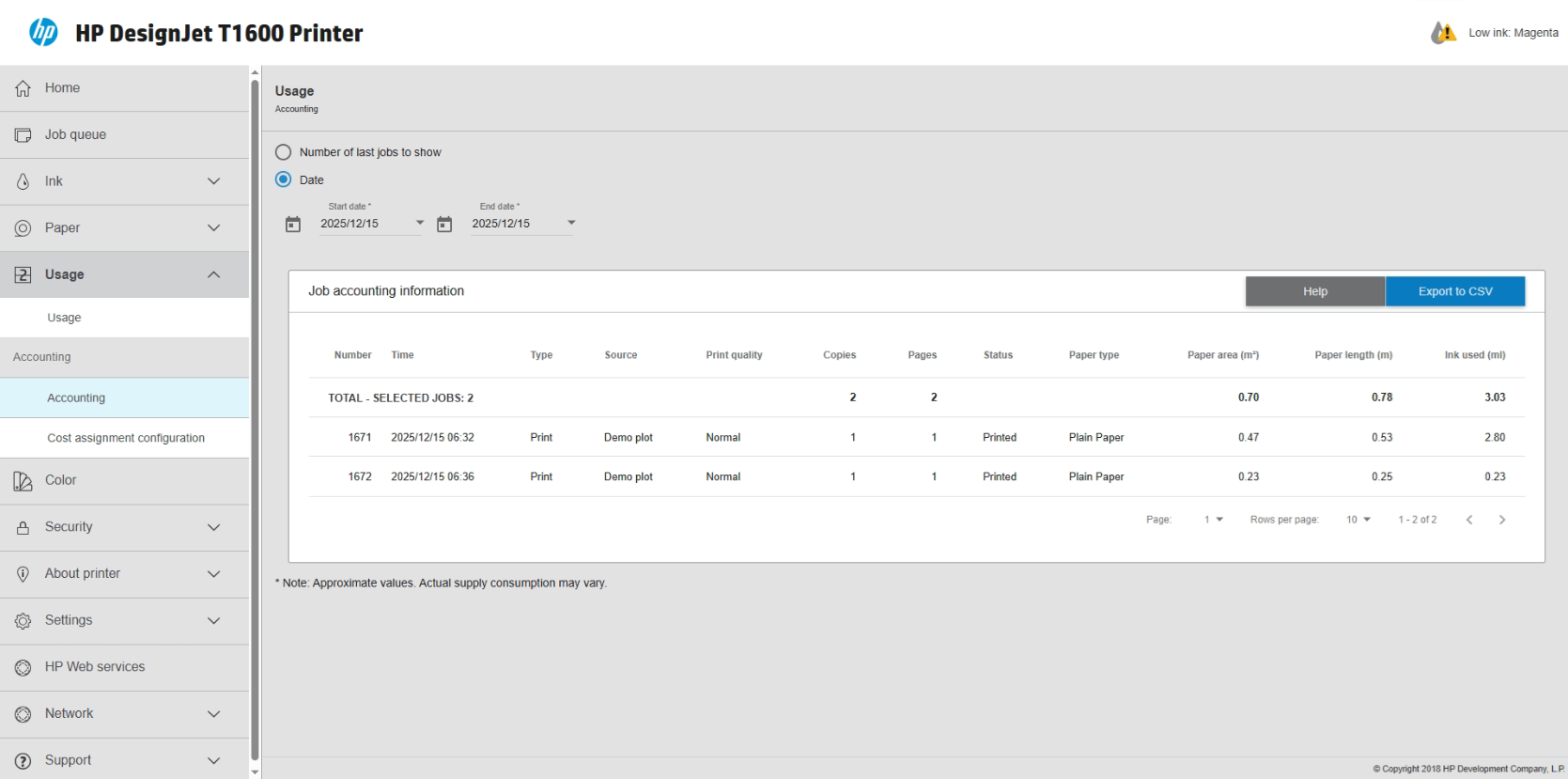Click Low ink: Magenta alert text
The height and width of the screenshot is (779, 1568).
(1514, 33)
